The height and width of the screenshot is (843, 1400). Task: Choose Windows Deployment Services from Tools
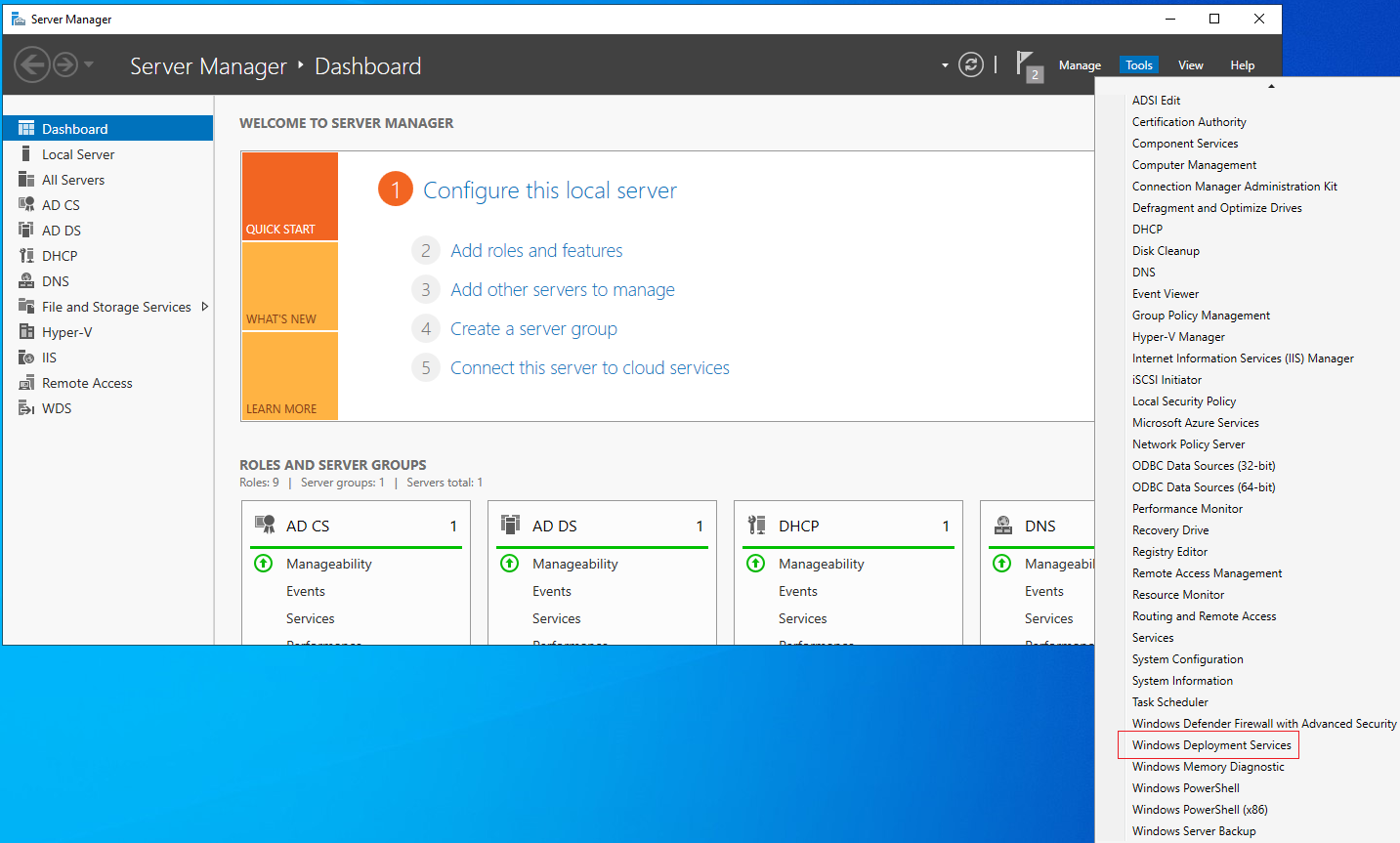pyautogui.click(x=1210, y=745)
